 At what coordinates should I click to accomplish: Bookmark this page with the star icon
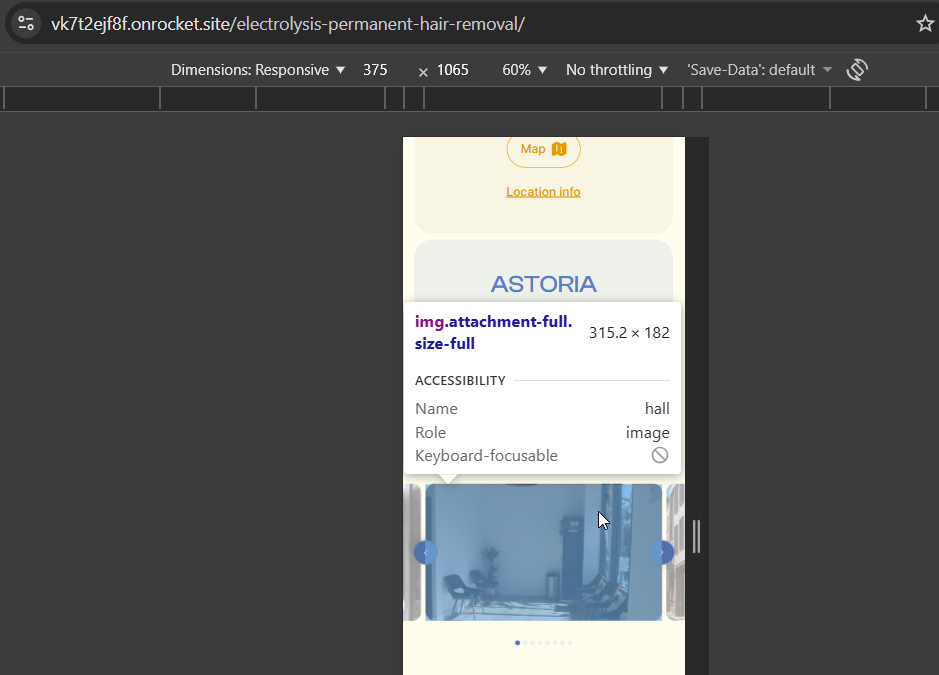[925, 24]
